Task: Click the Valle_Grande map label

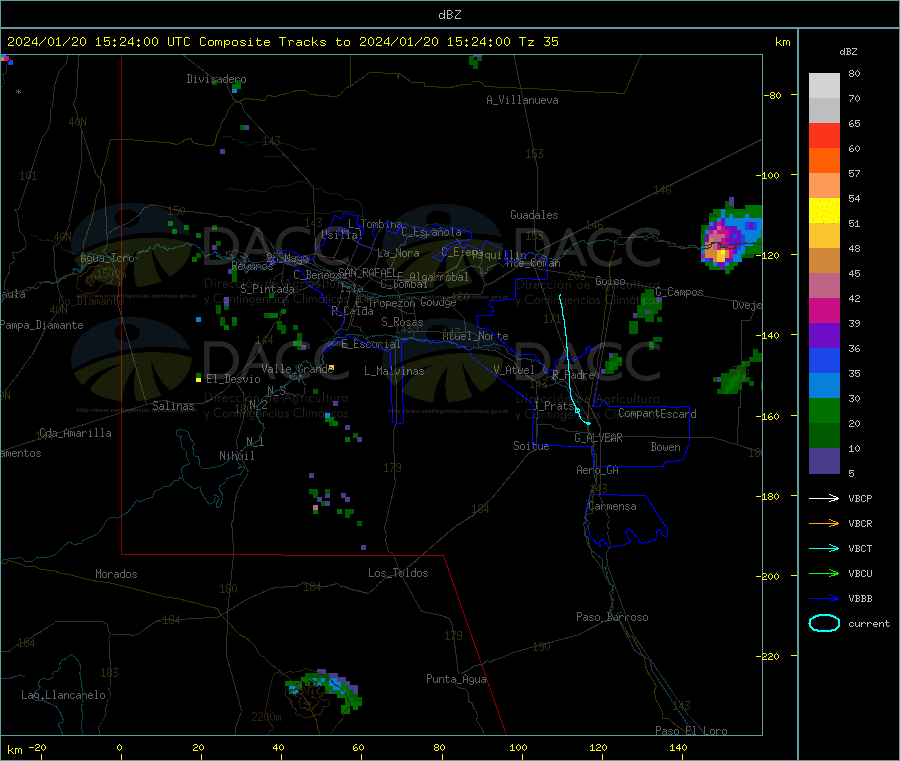Action: (x=297, y=369)
